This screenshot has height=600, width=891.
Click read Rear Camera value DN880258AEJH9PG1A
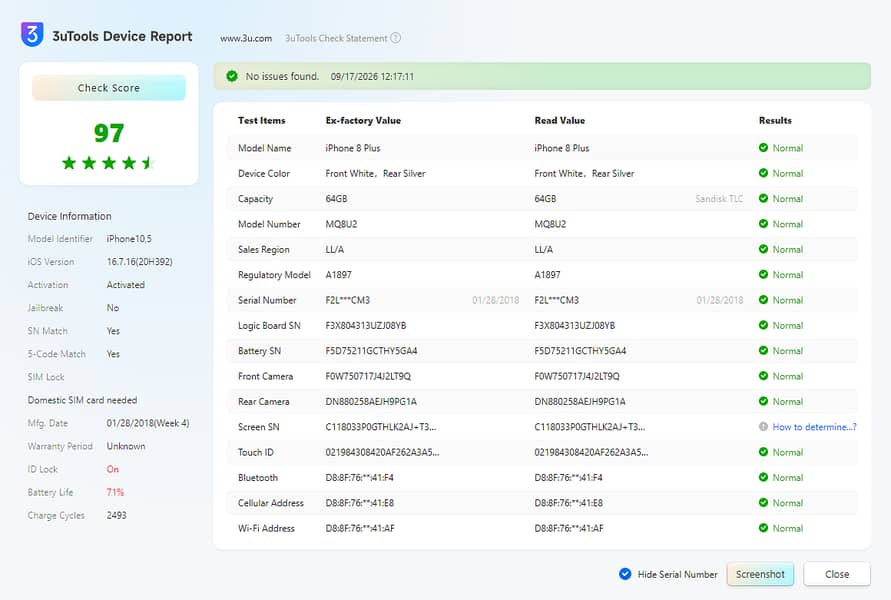(580, 402)
